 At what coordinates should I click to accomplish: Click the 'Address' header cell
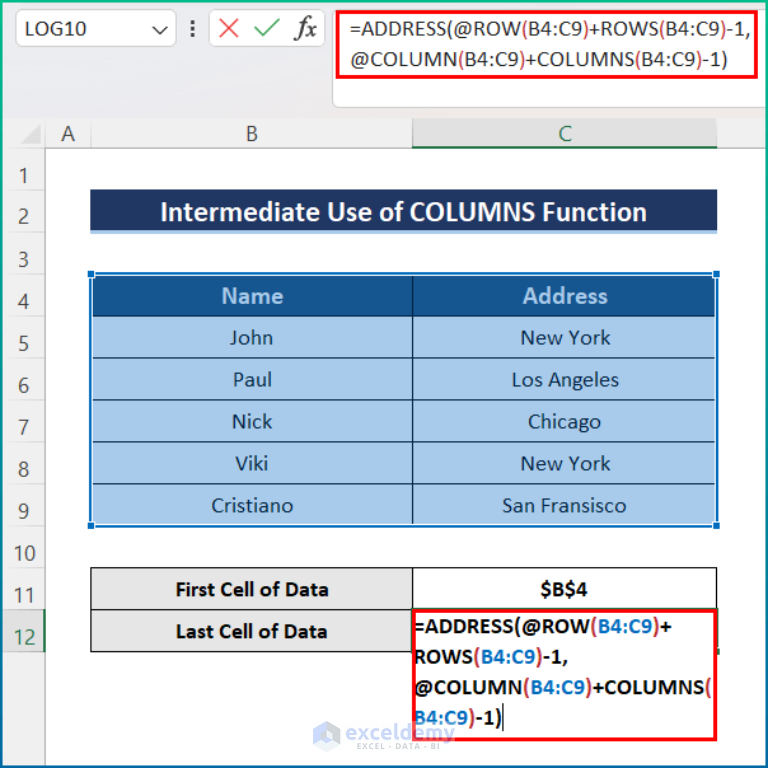point(564,295)
